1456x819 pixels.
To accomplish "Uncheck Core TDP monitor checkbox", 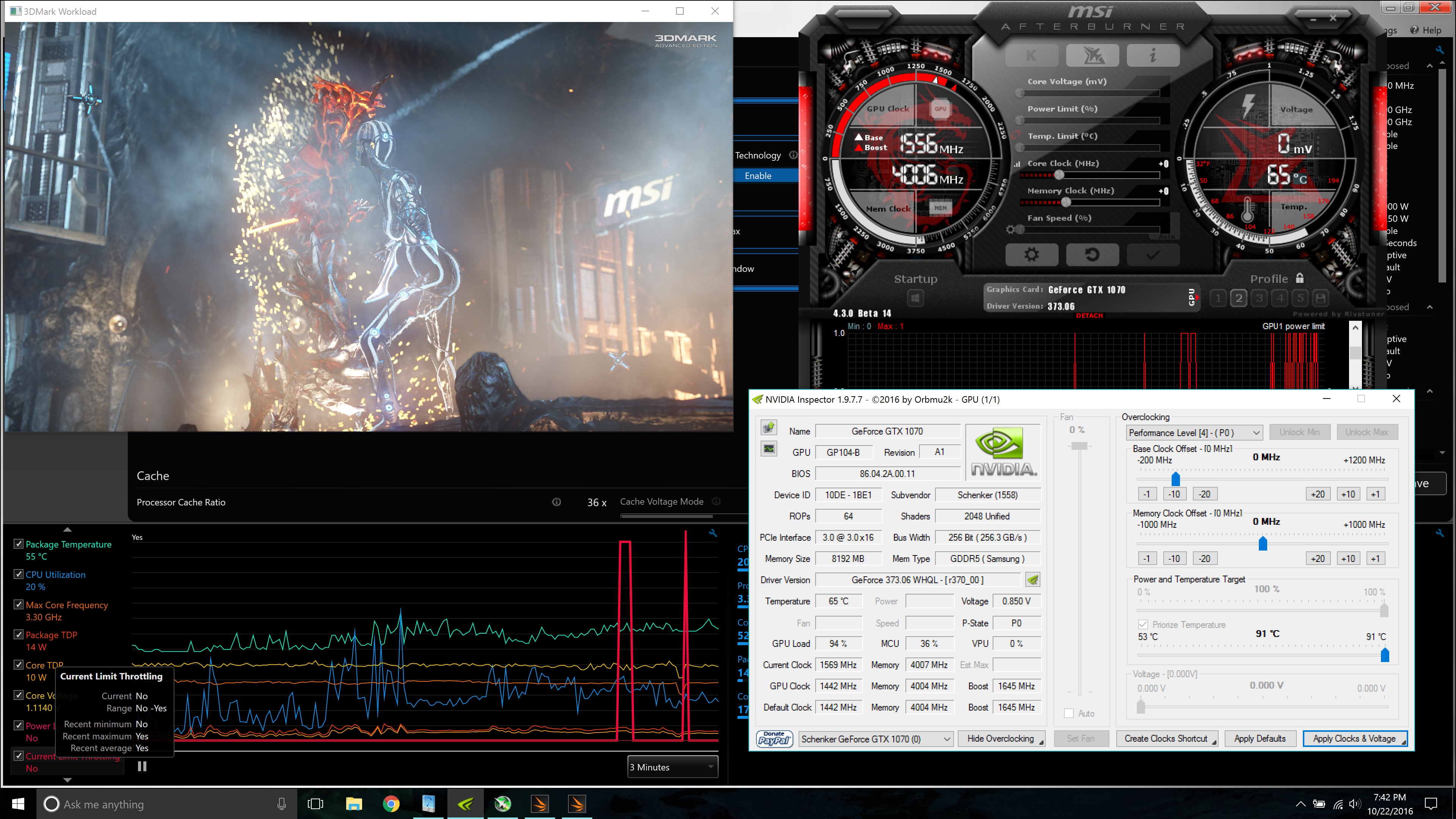I will point(19,665).
